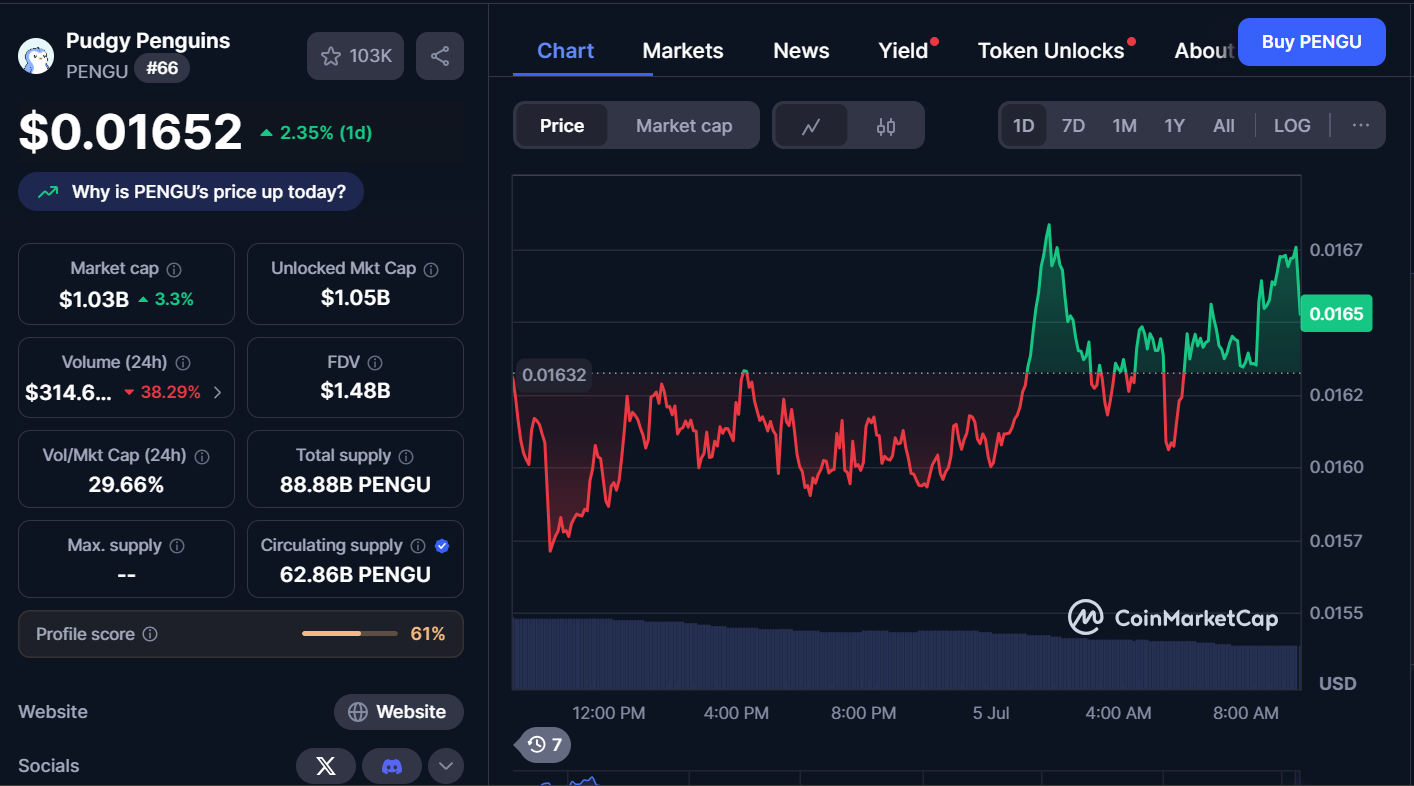The width and height of the screenshot is (1414, 786).
Task: Click the Vol/Mkt Cap (24h) info icon
Action: [202, 456]
